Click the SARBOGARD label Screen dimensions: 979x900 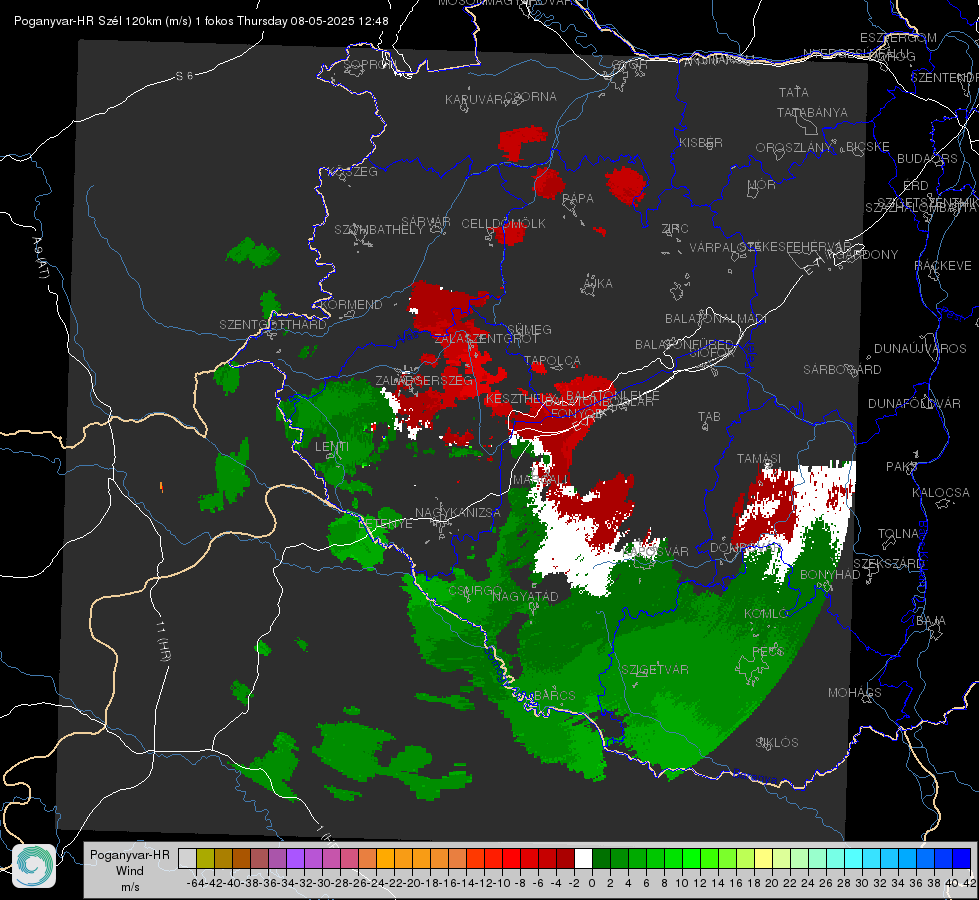pos(842,370)
